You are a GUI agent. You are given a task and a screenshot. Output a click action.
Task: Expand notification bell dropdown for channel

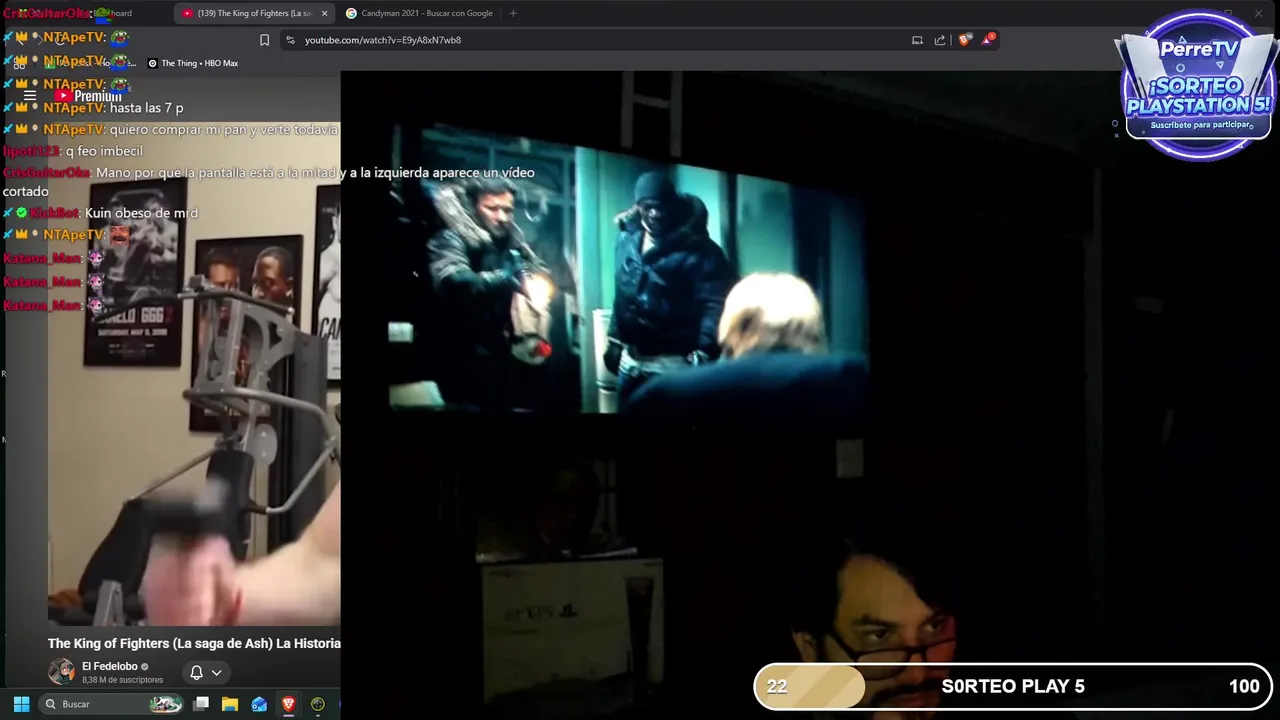[206, 672]
